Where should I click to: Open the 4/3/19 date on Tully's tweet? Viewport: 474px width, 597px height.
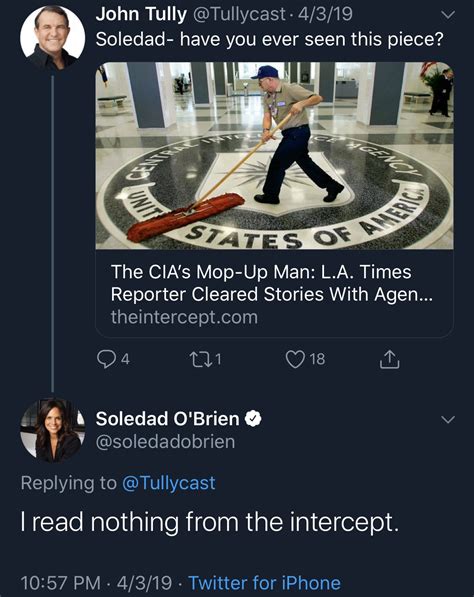pos(325,14)
